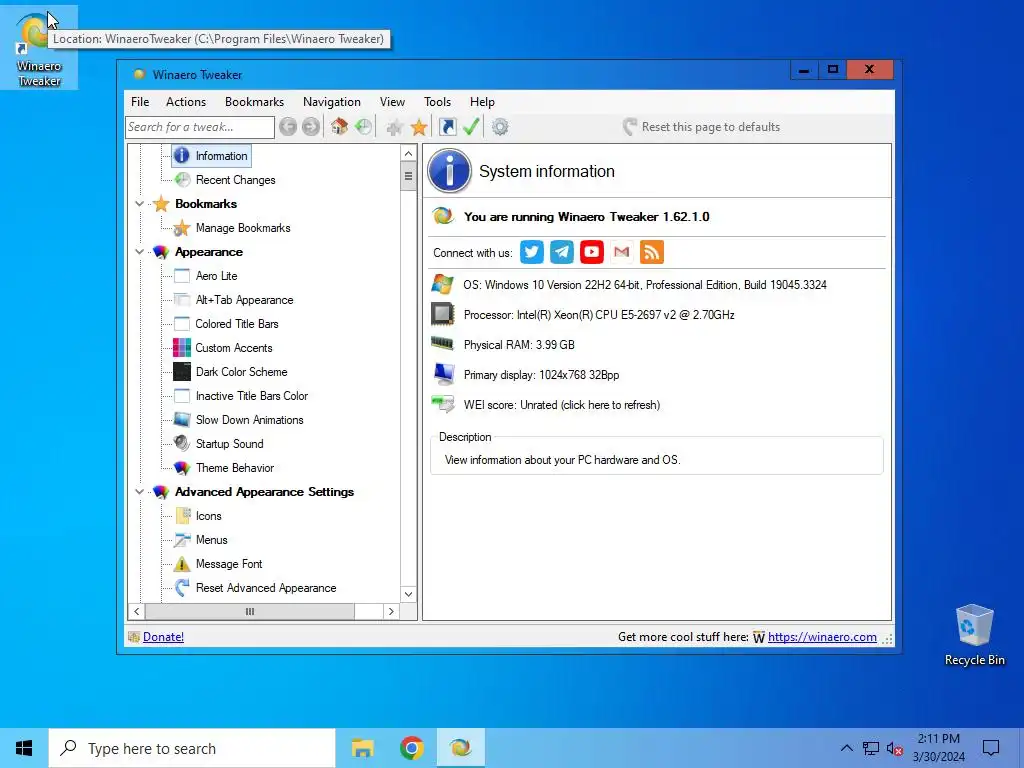Open the Tools menu
1024x768 pixels.
(437, 102)
